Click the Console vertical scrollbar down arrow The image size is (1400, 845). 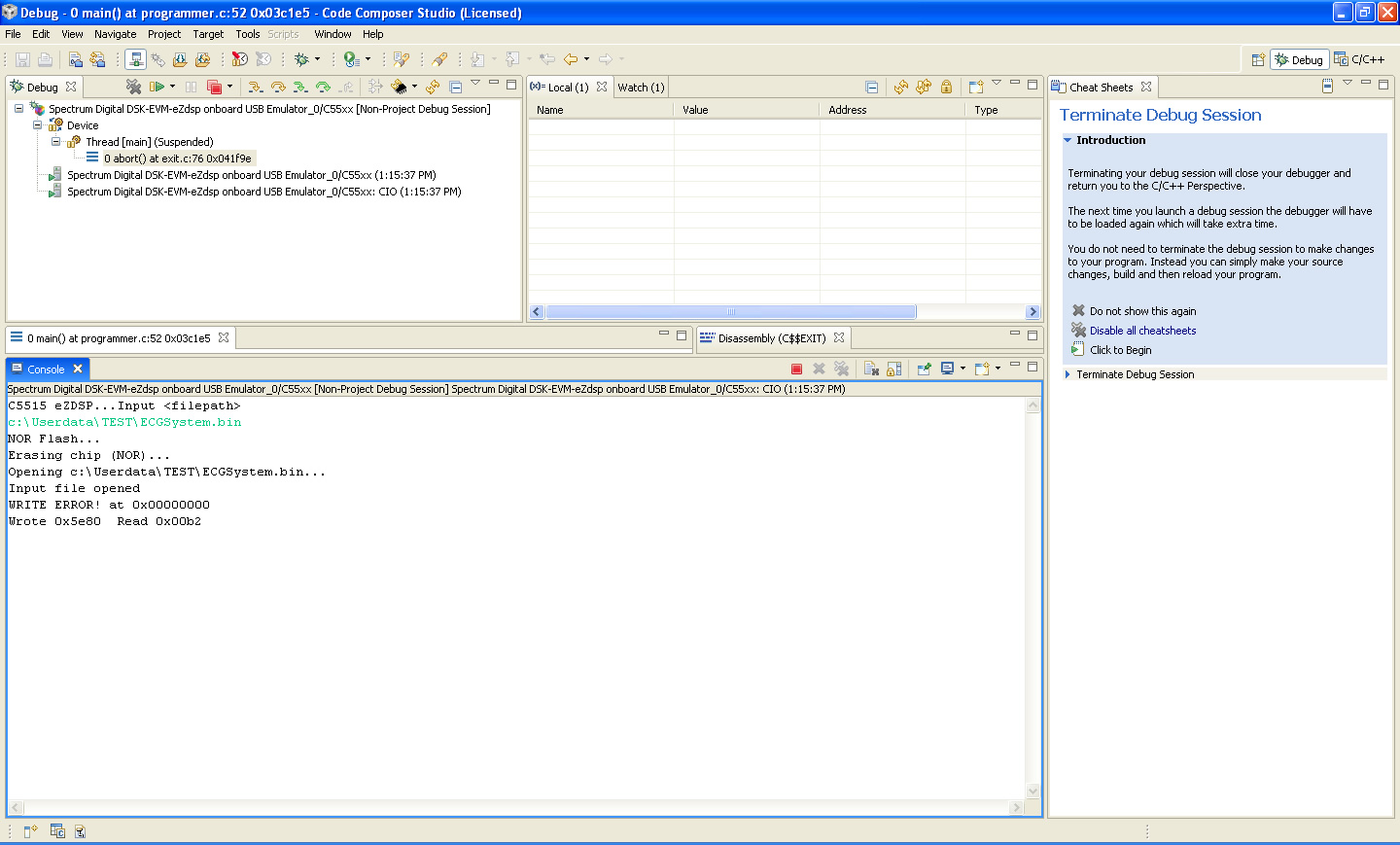coord(1033,792)
